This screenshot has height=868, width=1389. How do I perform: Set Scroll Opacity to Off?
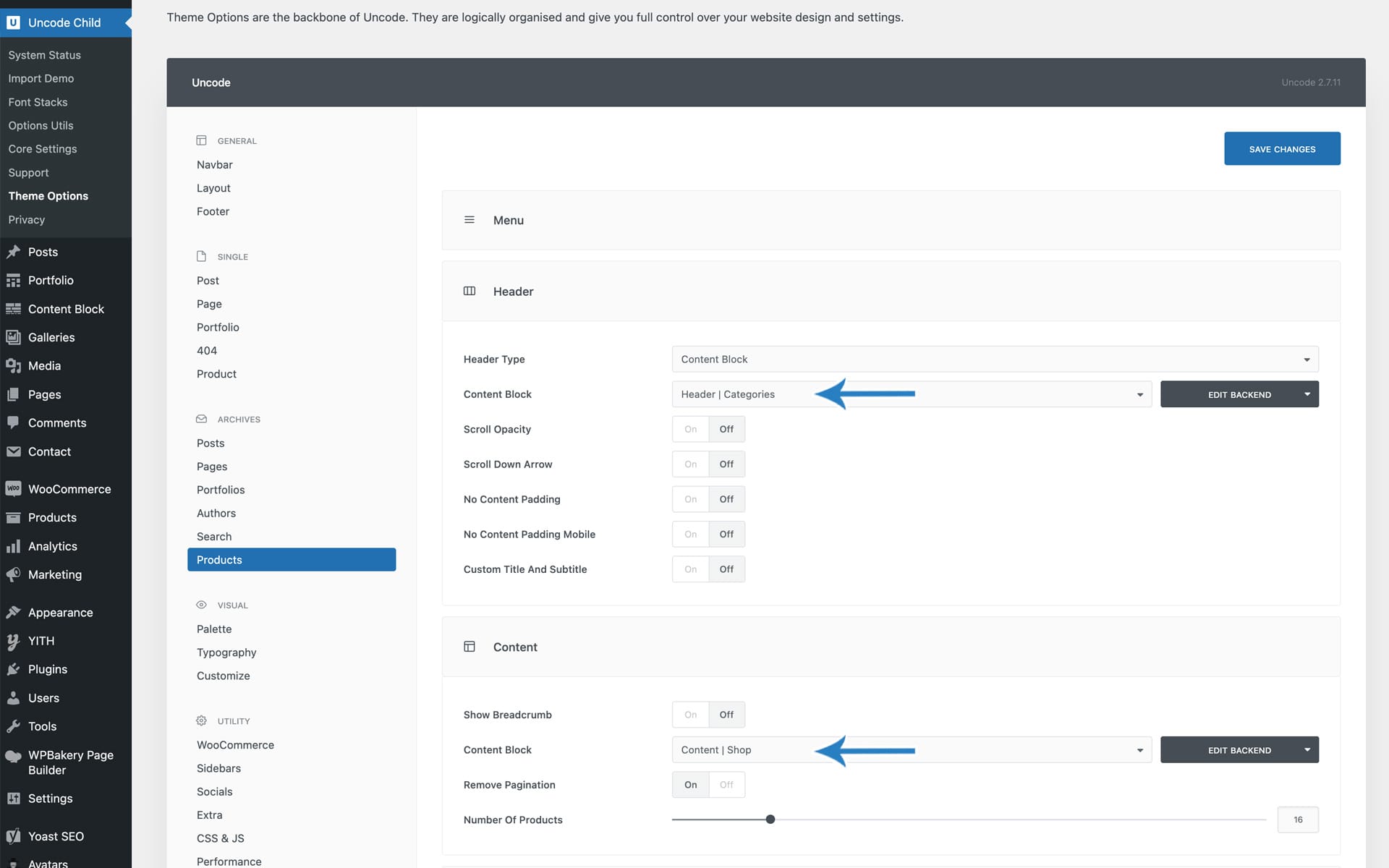[727, 429]
